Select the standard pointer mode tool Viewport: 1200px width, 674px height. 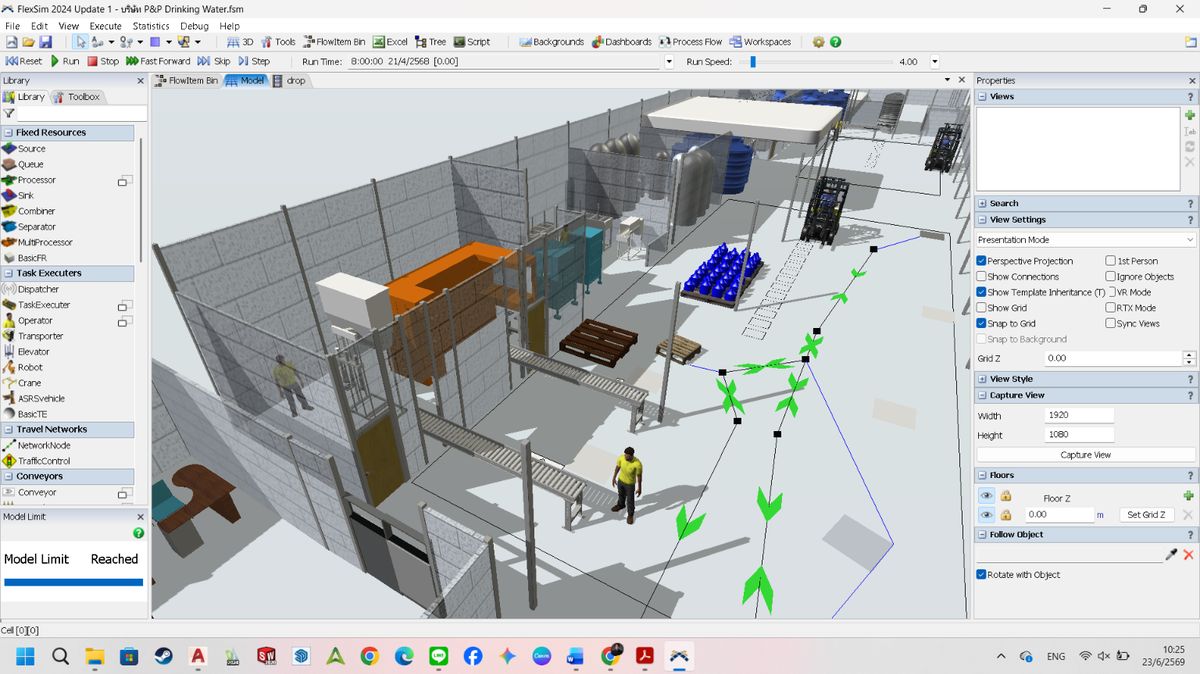(x=80, y=42)
